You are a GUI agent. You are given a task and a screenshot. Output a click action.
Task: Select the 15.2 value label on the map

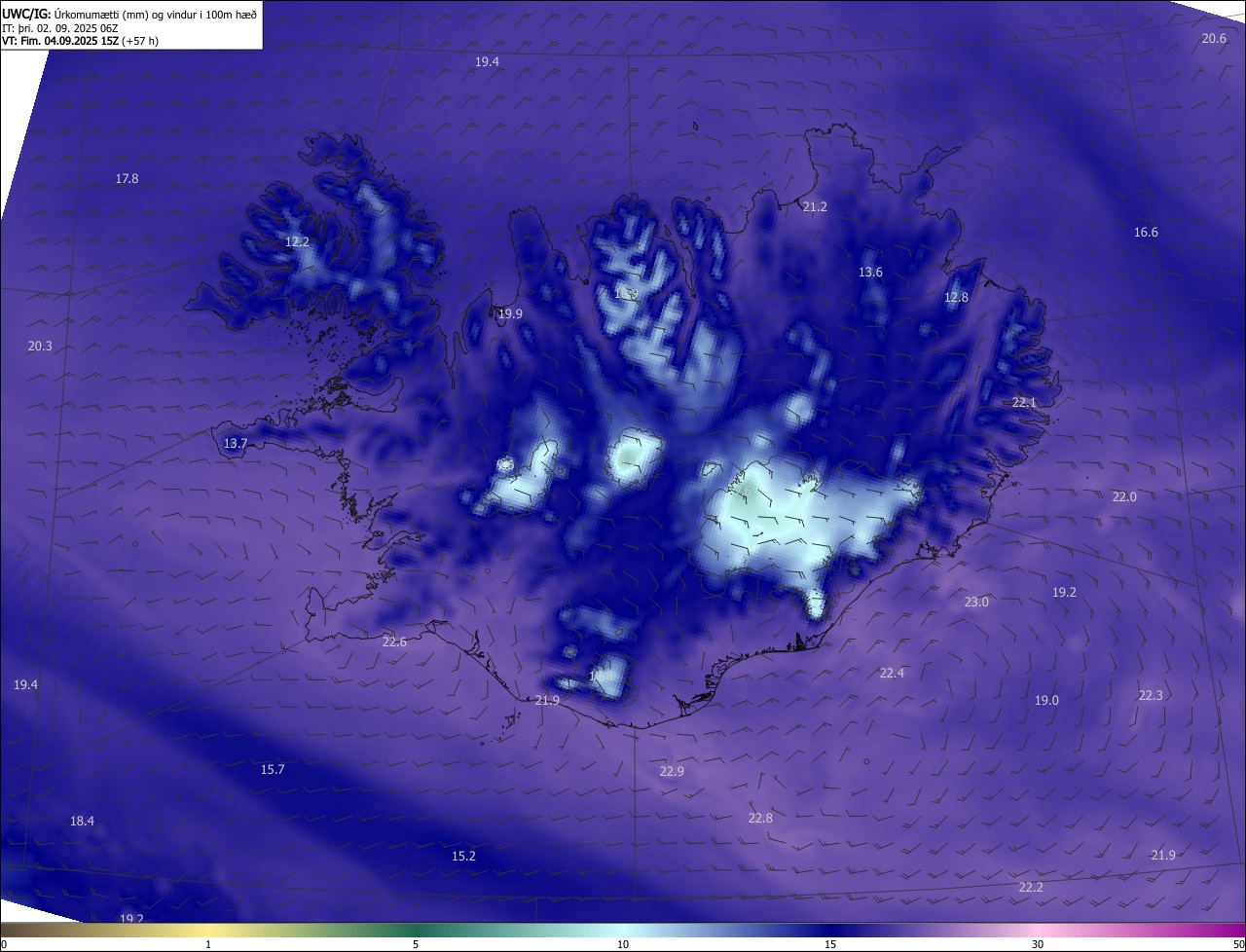[463, 857]
